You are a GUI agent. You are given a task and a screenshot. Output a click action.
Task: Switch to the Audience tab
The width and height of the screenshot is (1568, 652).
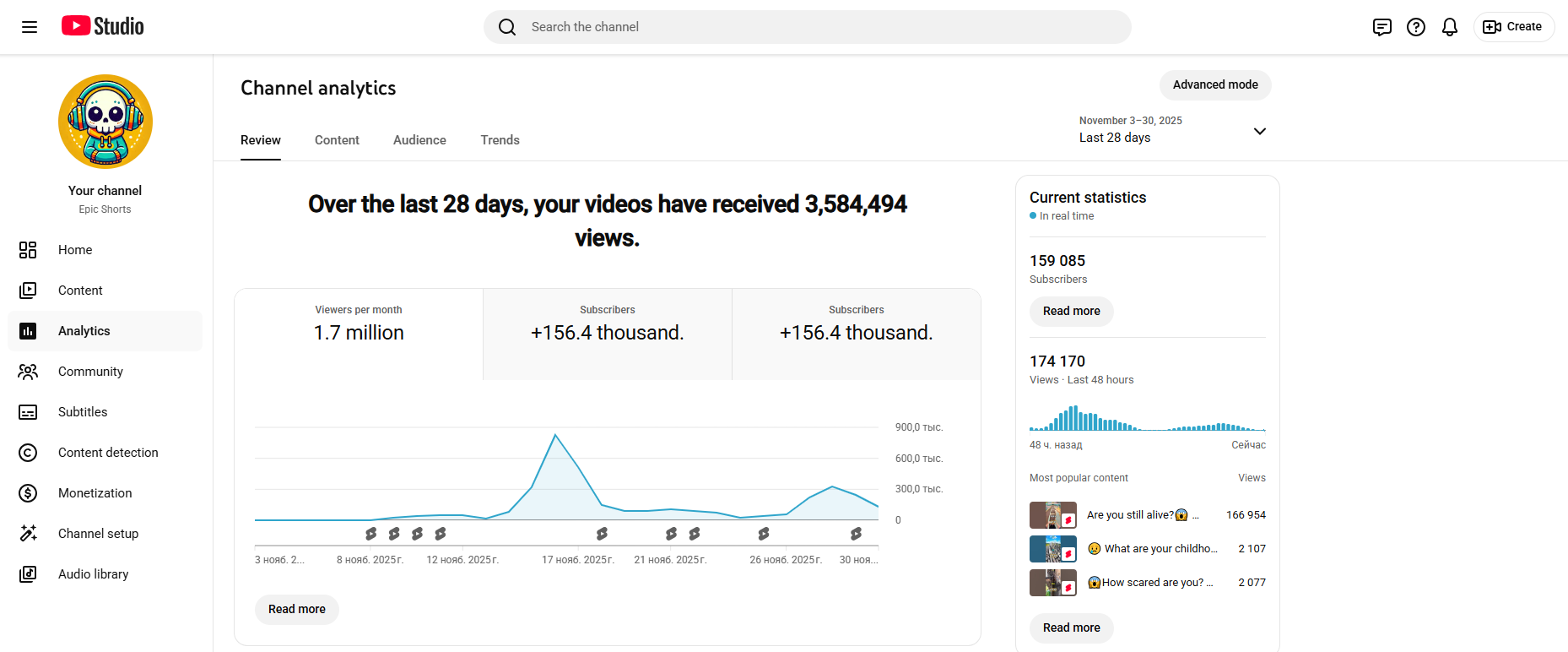coord(419,140)
